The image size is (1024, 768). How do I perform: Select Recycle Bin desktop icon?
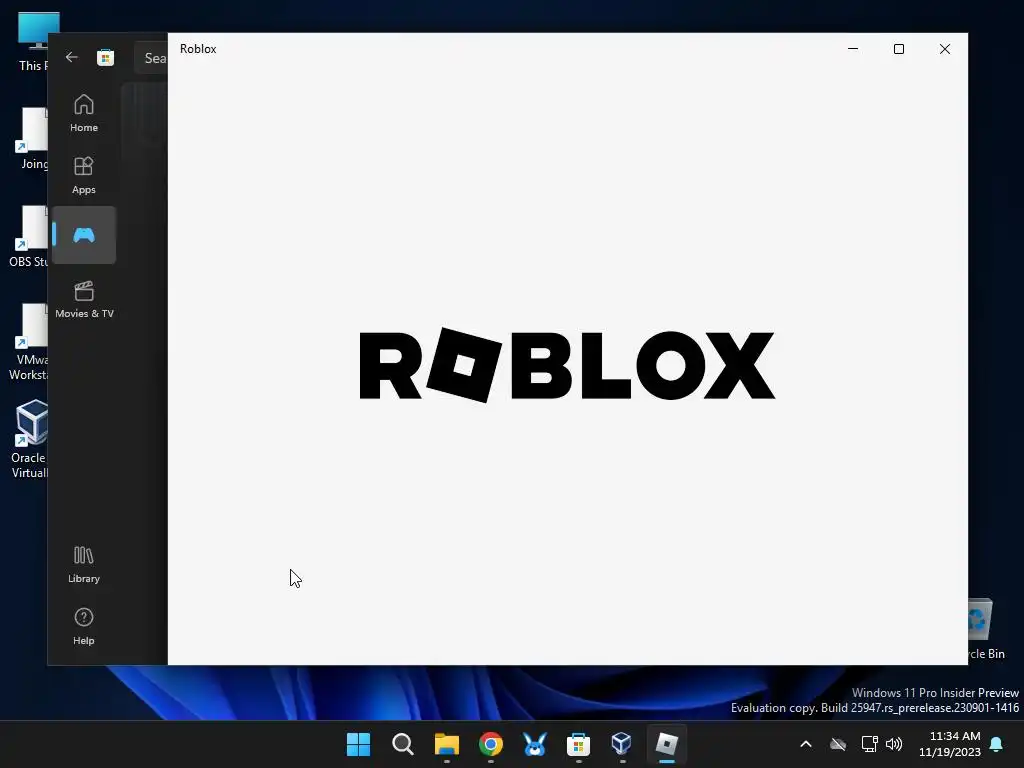986,630
